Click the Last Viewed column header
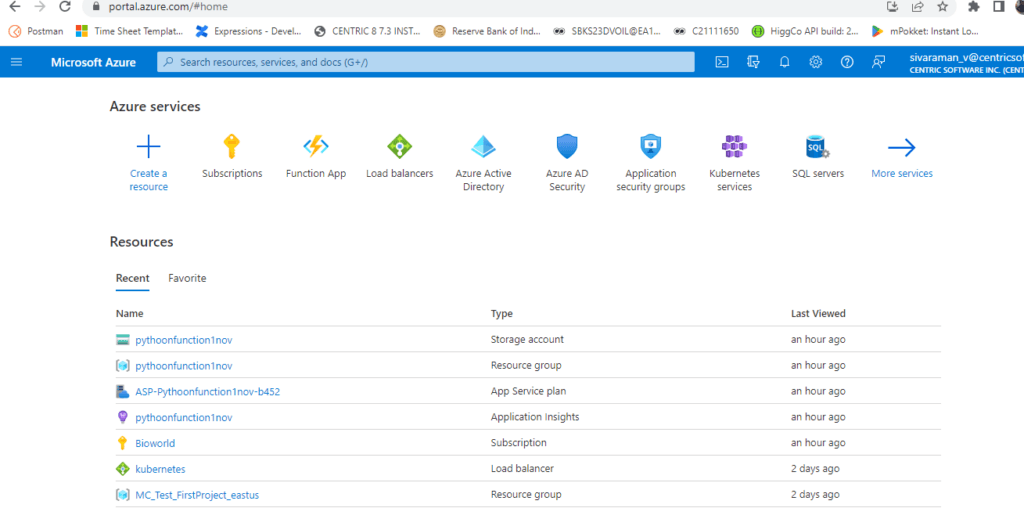The width and height of the screenshot is (1024, 508). [818, 313]
